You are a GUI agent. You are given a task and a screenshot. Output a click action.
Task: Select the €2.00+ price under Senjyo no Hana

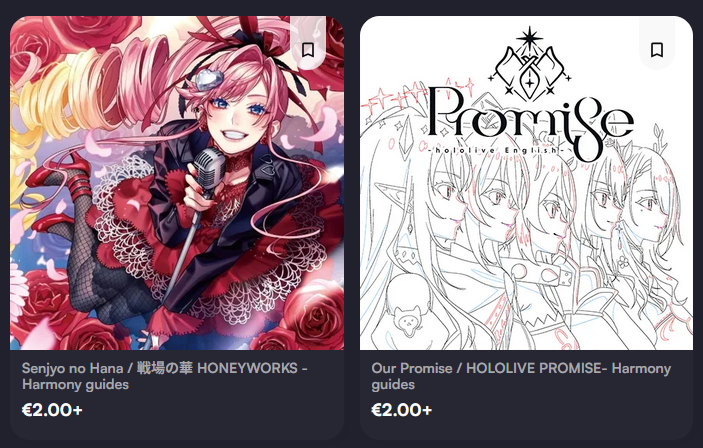tap(52, 410)
